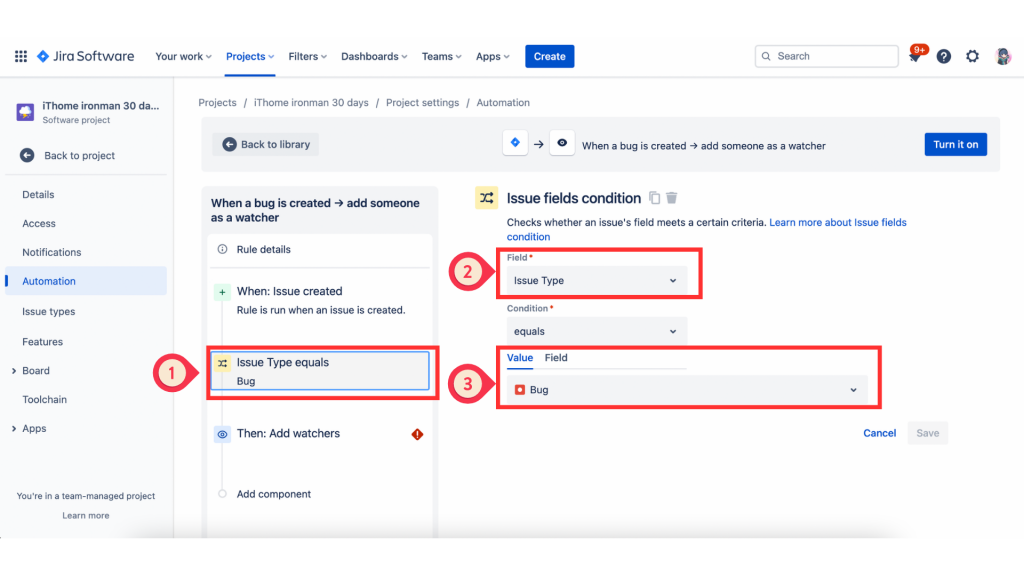The height and width of the screenshot is (576, 1024).
Task: Open Rule details row
Action: (320, 249)
